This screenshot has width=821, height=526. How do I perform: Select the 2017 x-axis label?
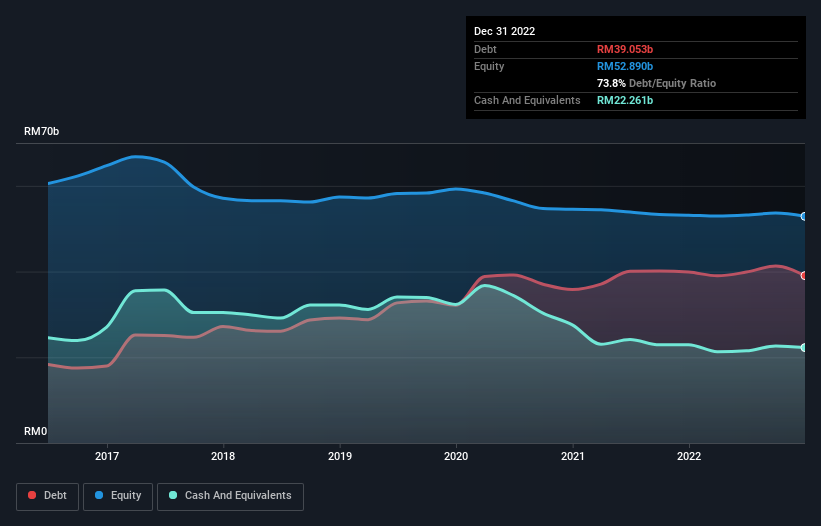pyautogui.click(x=107, y=456)
